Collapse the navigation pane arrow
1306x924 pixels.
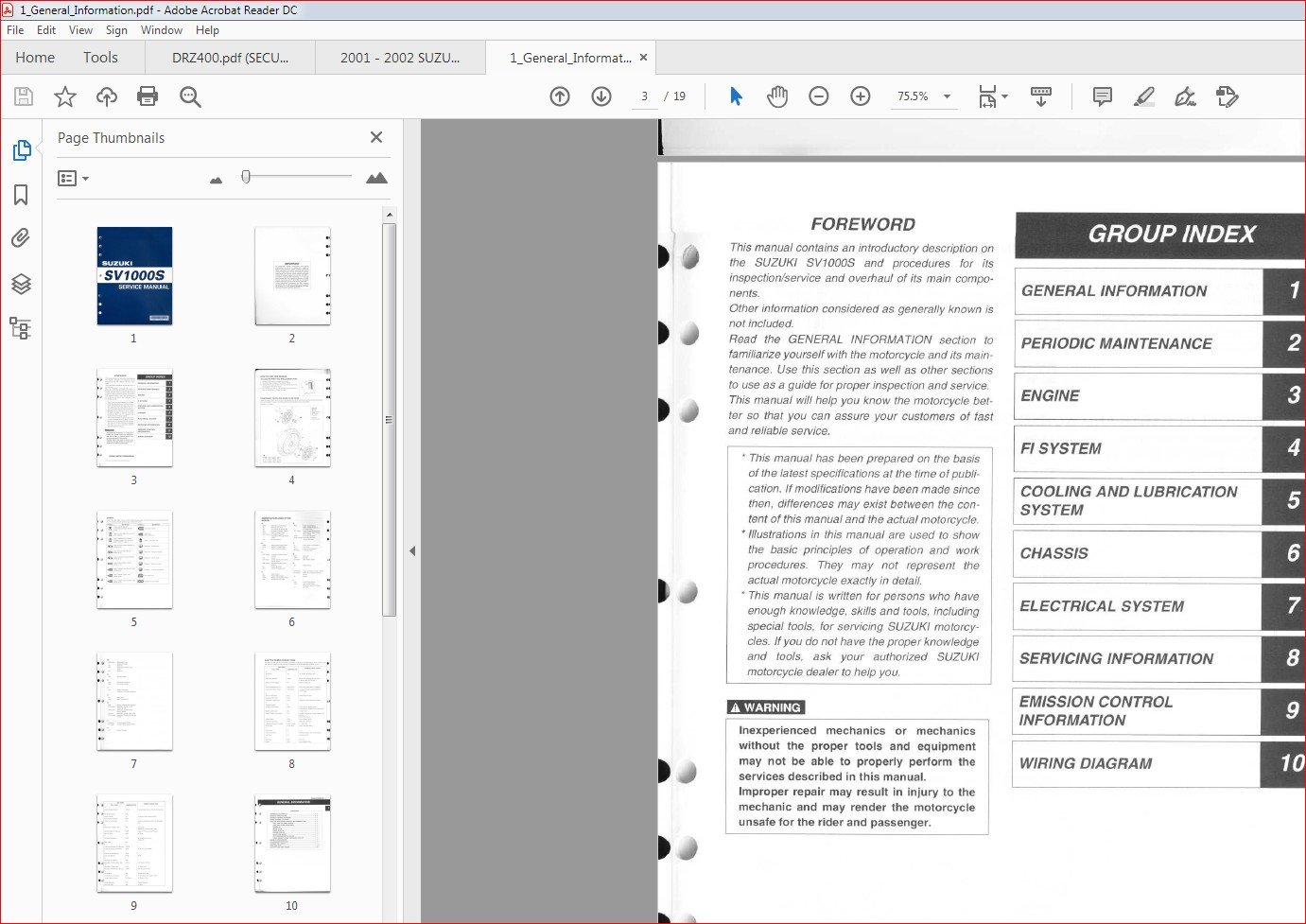pos(412,550)
